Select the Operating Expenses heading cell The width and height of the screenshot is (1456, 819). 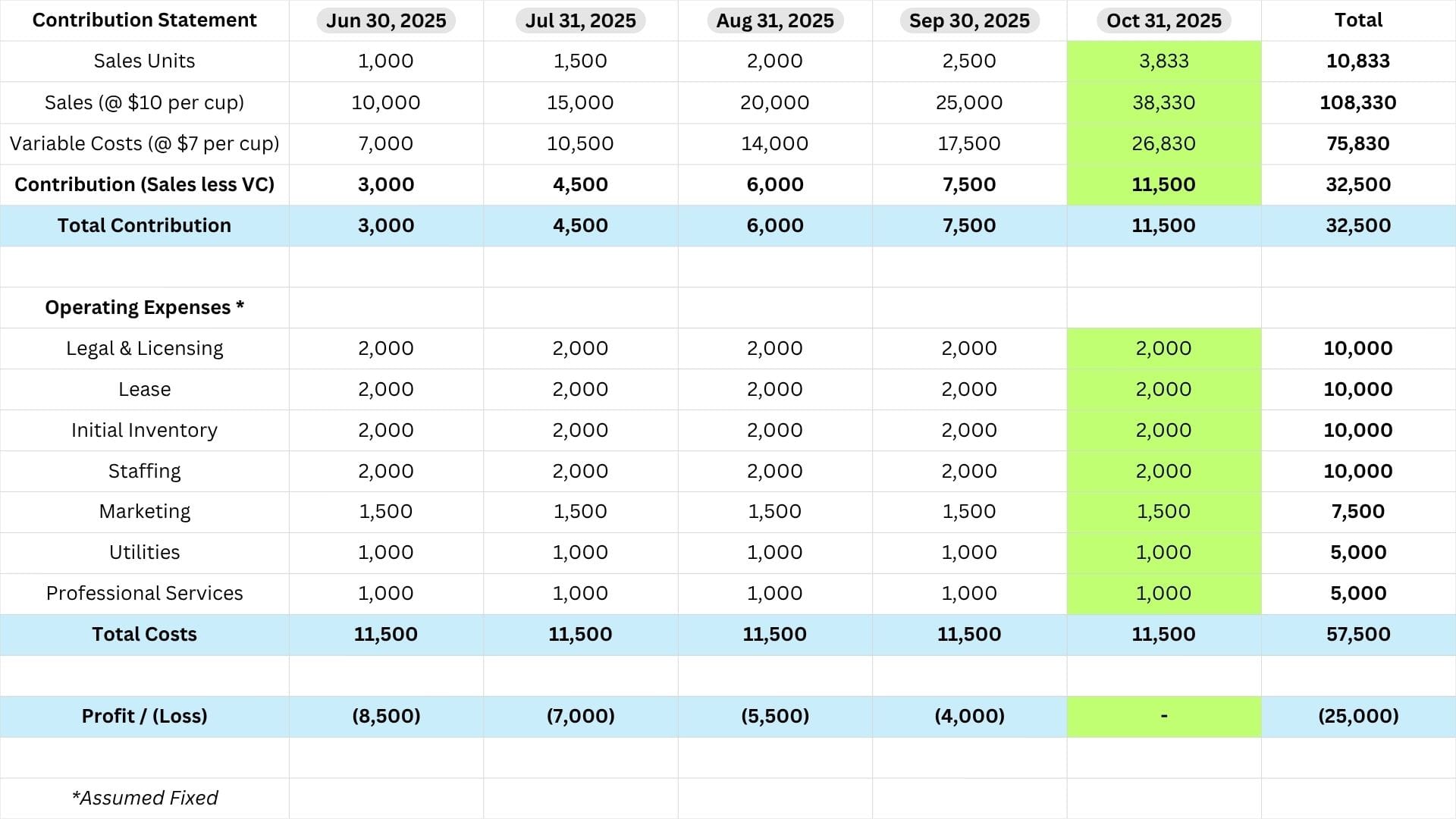pyautogui.click(x=144, y=307)
